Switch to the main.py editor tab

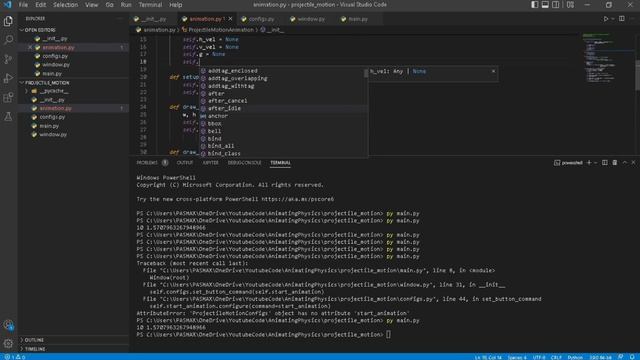(x=358, y=19)
